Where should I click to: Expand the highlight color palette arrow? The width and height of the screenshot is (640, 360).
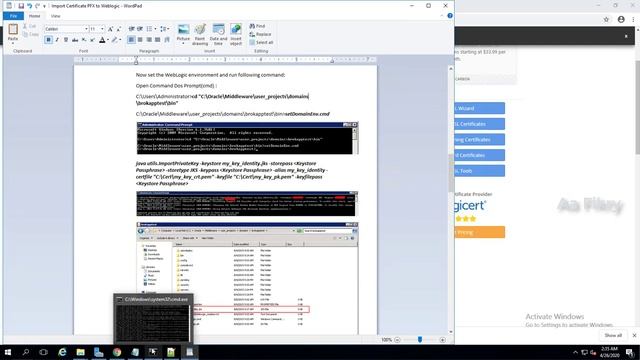(x=120, y=40)
